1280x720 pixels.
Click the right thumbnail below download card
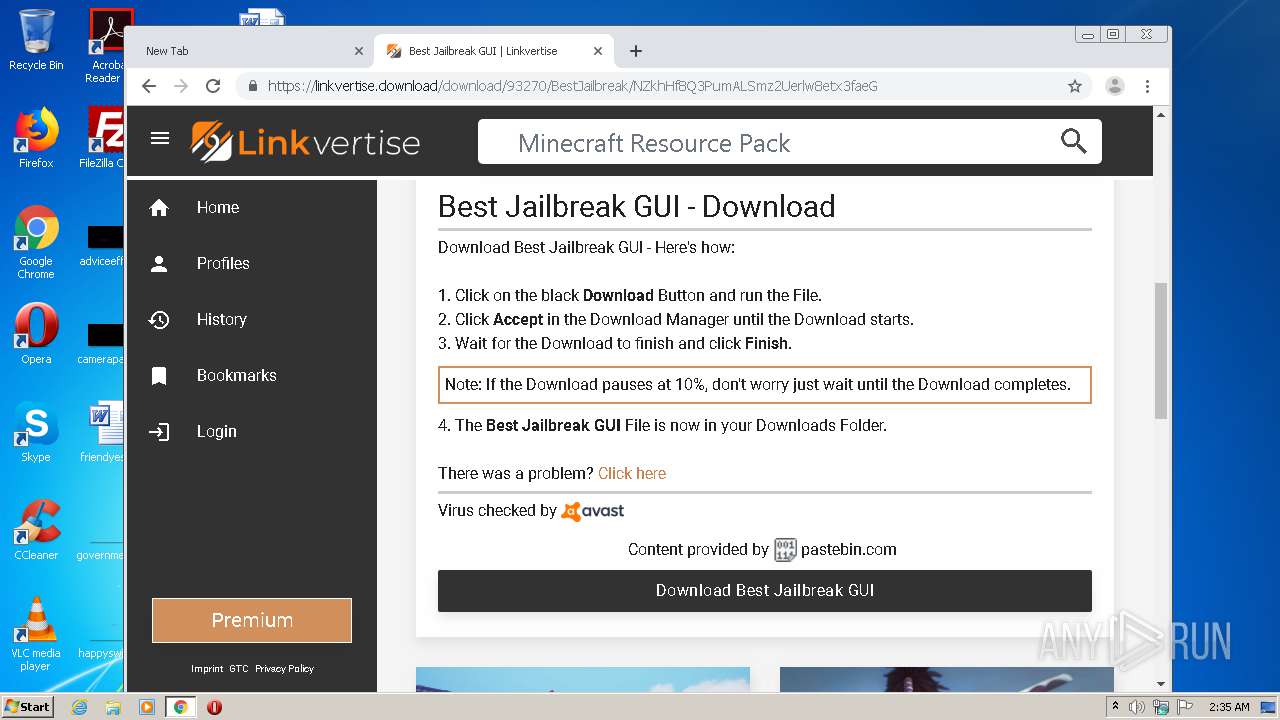tap(946, 679)
